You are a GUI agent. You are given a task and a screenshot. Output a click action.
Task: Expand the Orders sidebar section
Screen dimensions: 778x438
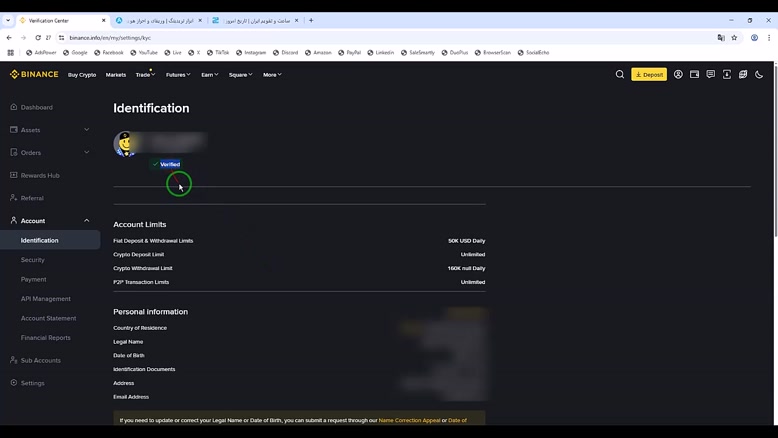point(86,152)
